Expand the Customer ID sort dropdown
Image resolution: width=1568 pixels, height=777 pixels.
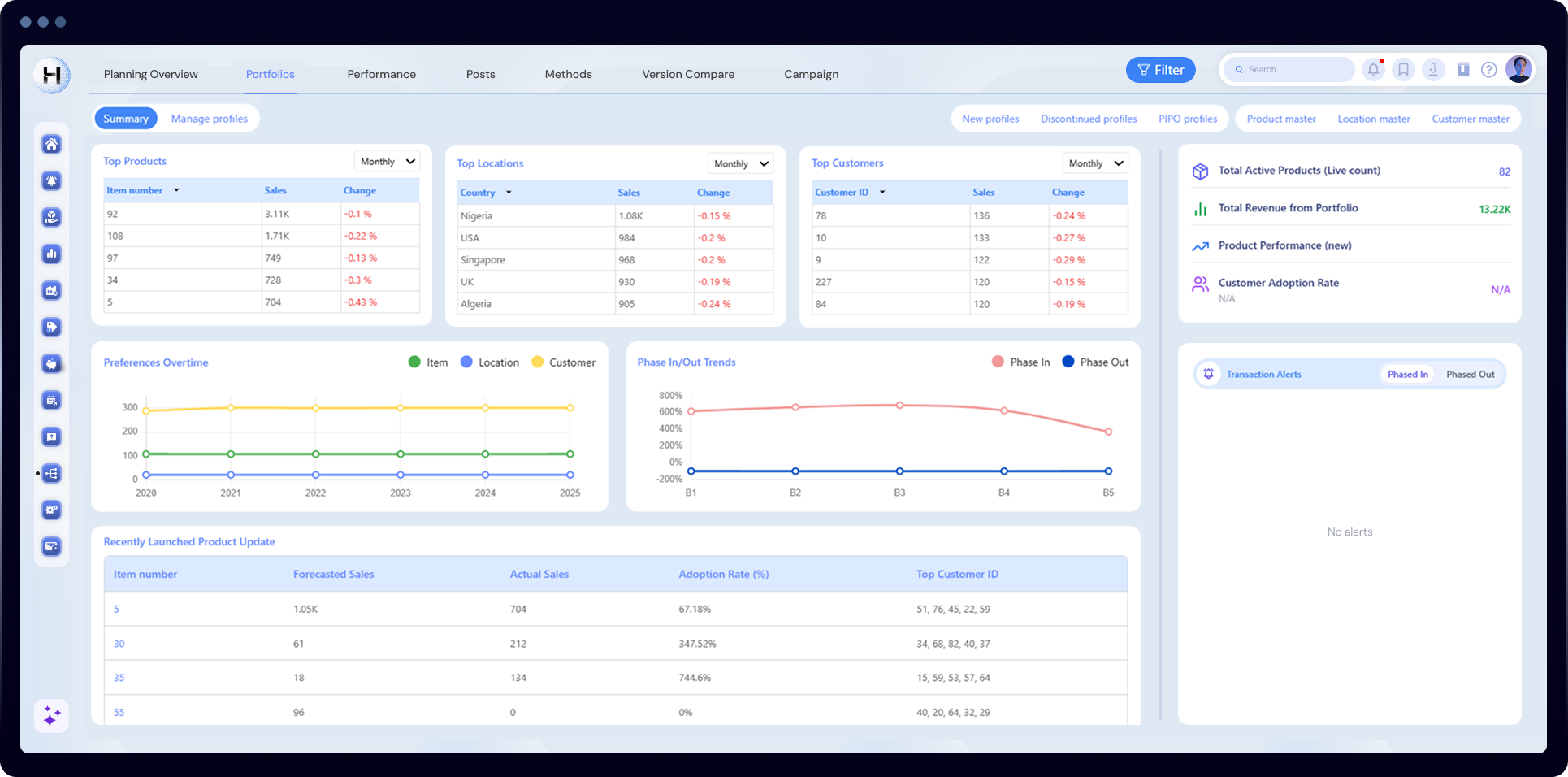pos(884,192)
